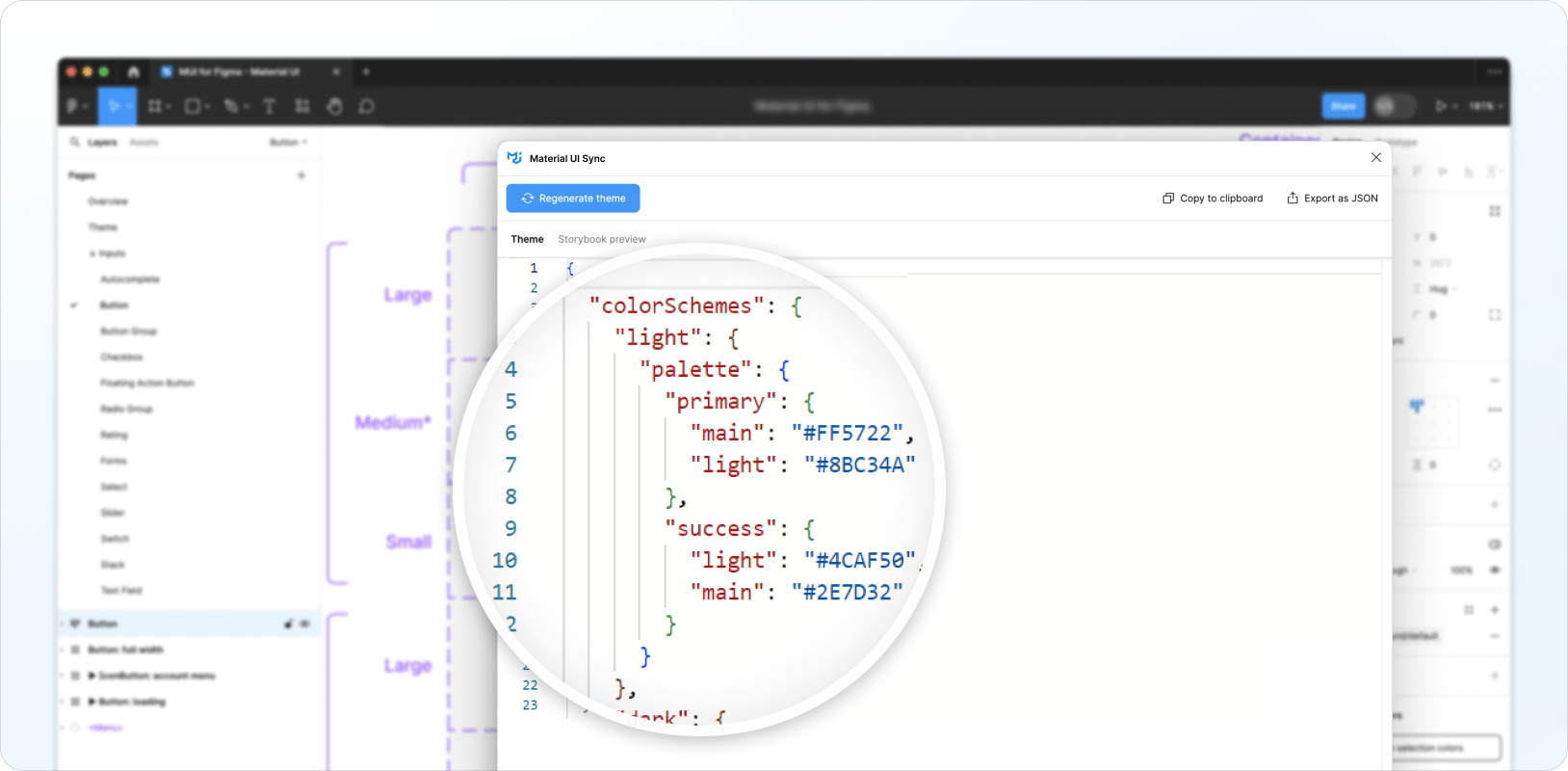Open the Comment tool
1568x771 pixels.
tap(367, 106)
